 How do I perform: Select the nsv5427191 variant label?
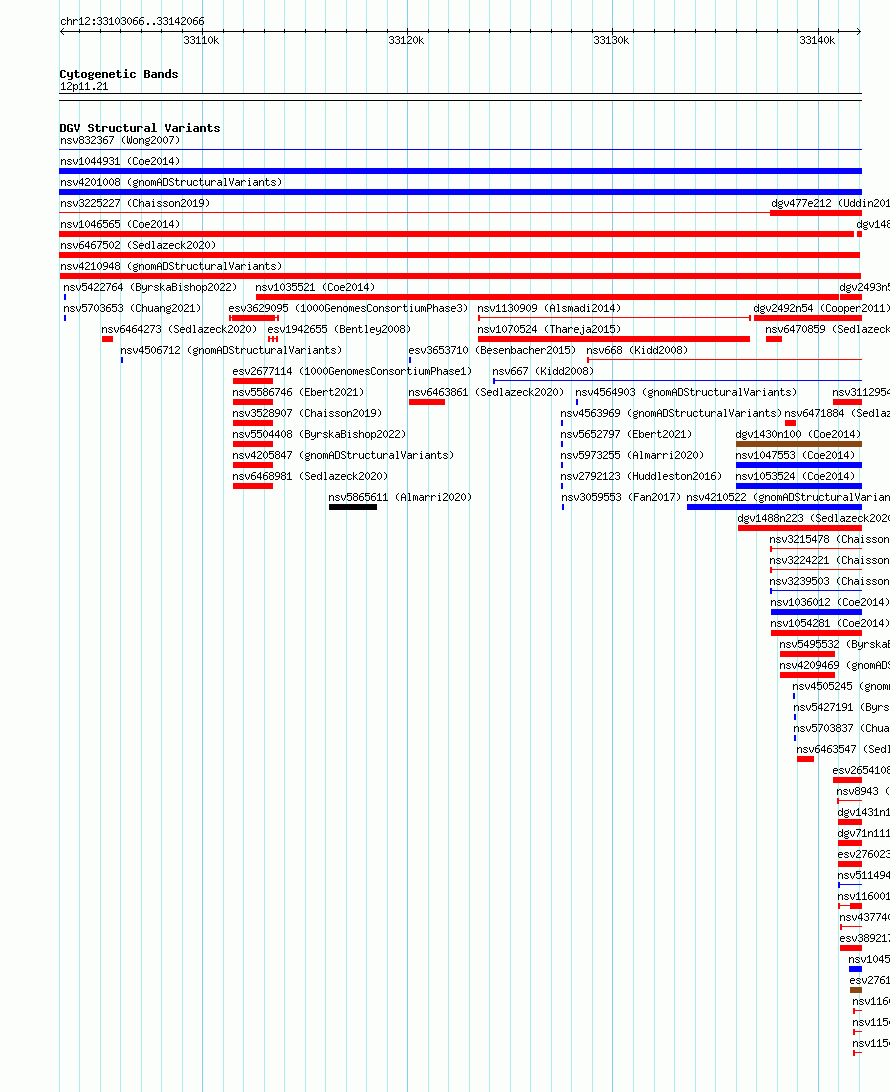841,707
